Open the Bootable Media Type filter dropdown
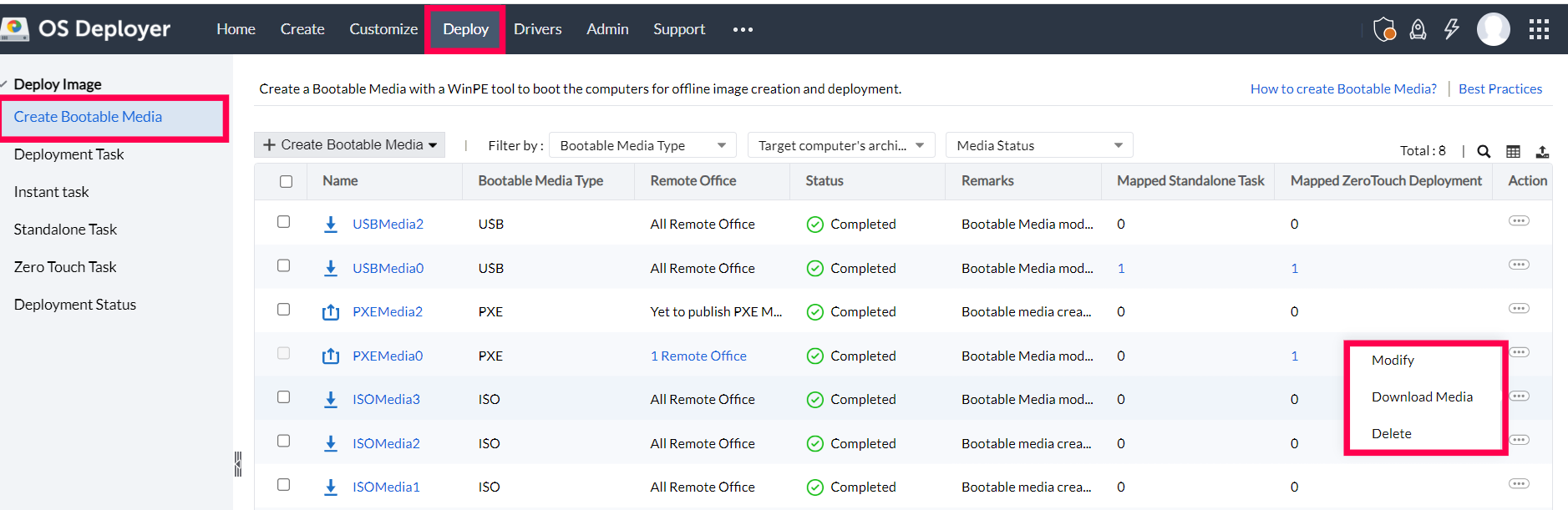This screenshot has height=510, width=1568. click(642, 145)
